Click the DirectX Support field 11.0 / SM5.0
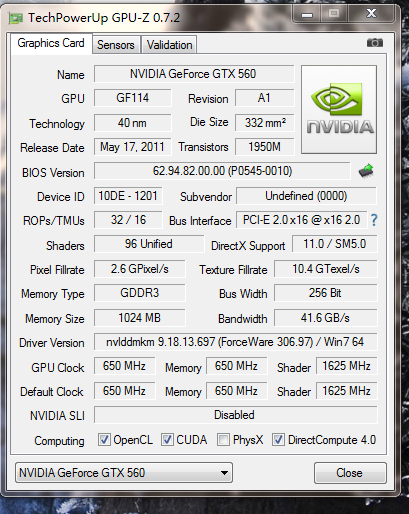This screenshot has height=514, width=409. (x=335, y=244)
